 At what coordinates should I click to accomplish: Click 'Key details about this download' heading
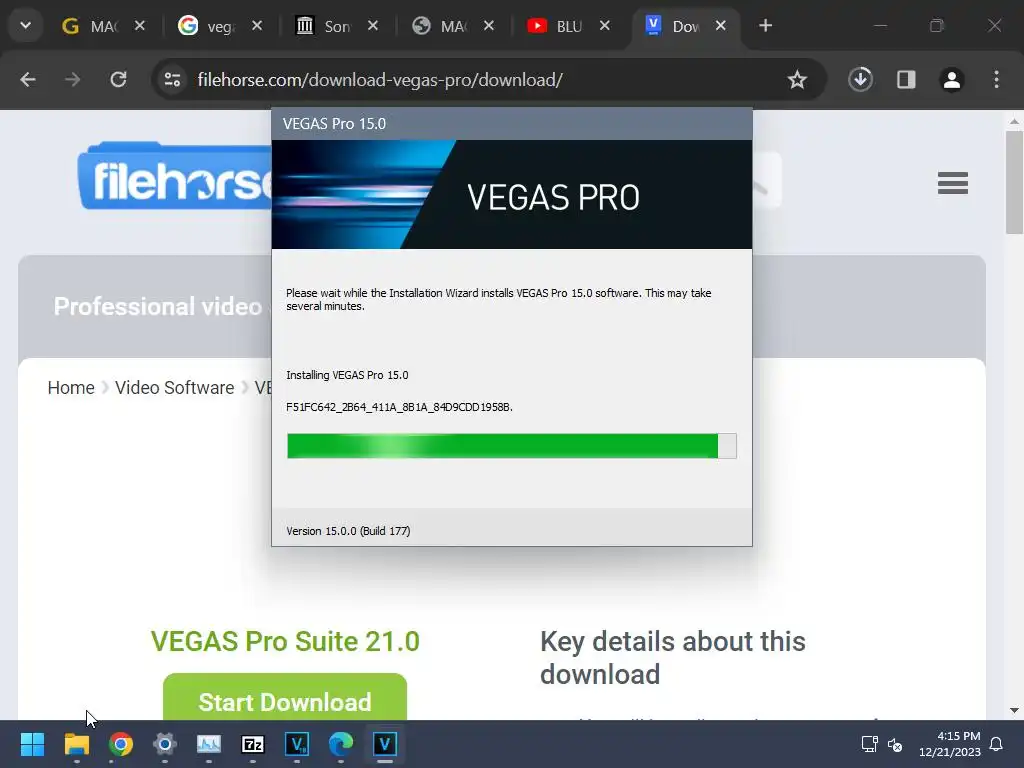pos(673,658)
